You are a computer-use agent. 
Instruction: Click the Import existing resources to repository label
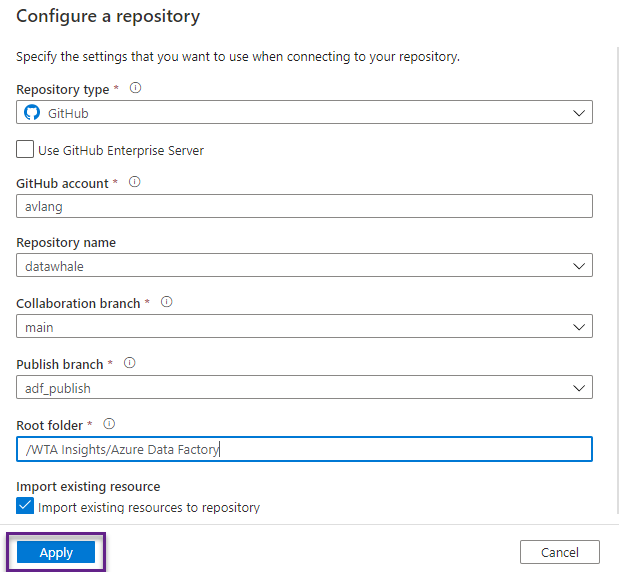(149, 507)
